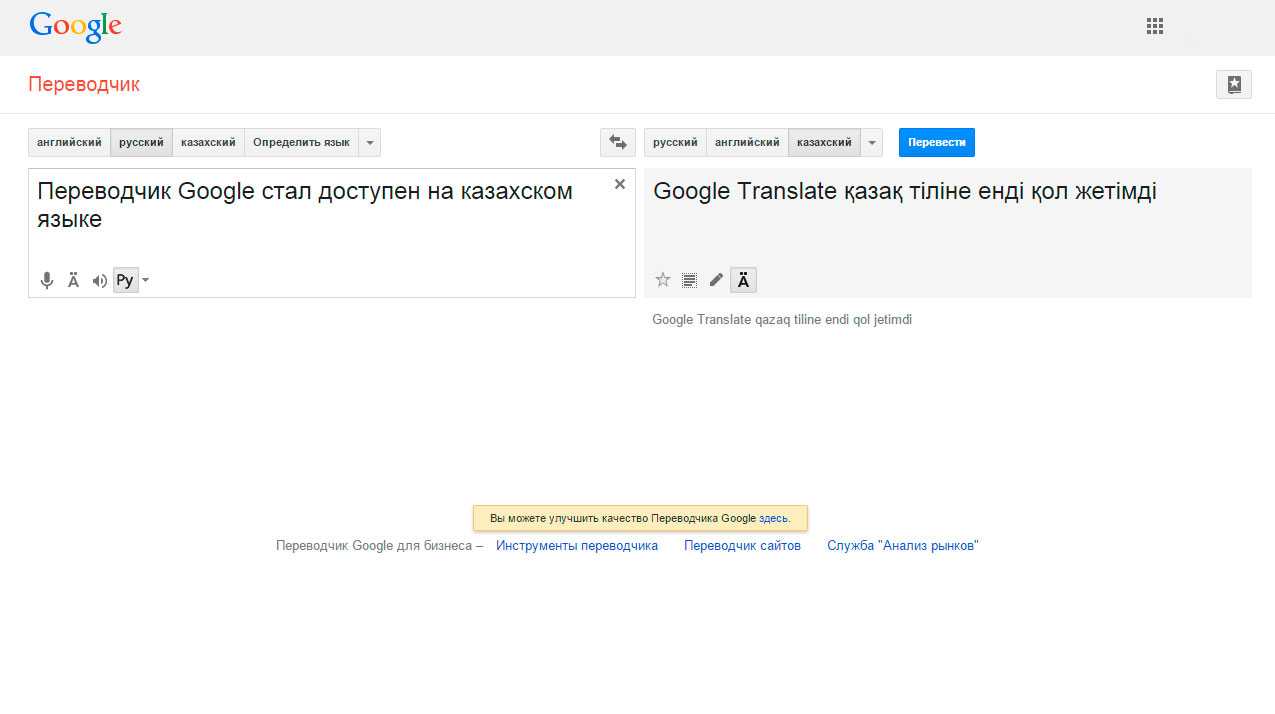Open the Phrasebook star-book icon

click(1234, 85)
